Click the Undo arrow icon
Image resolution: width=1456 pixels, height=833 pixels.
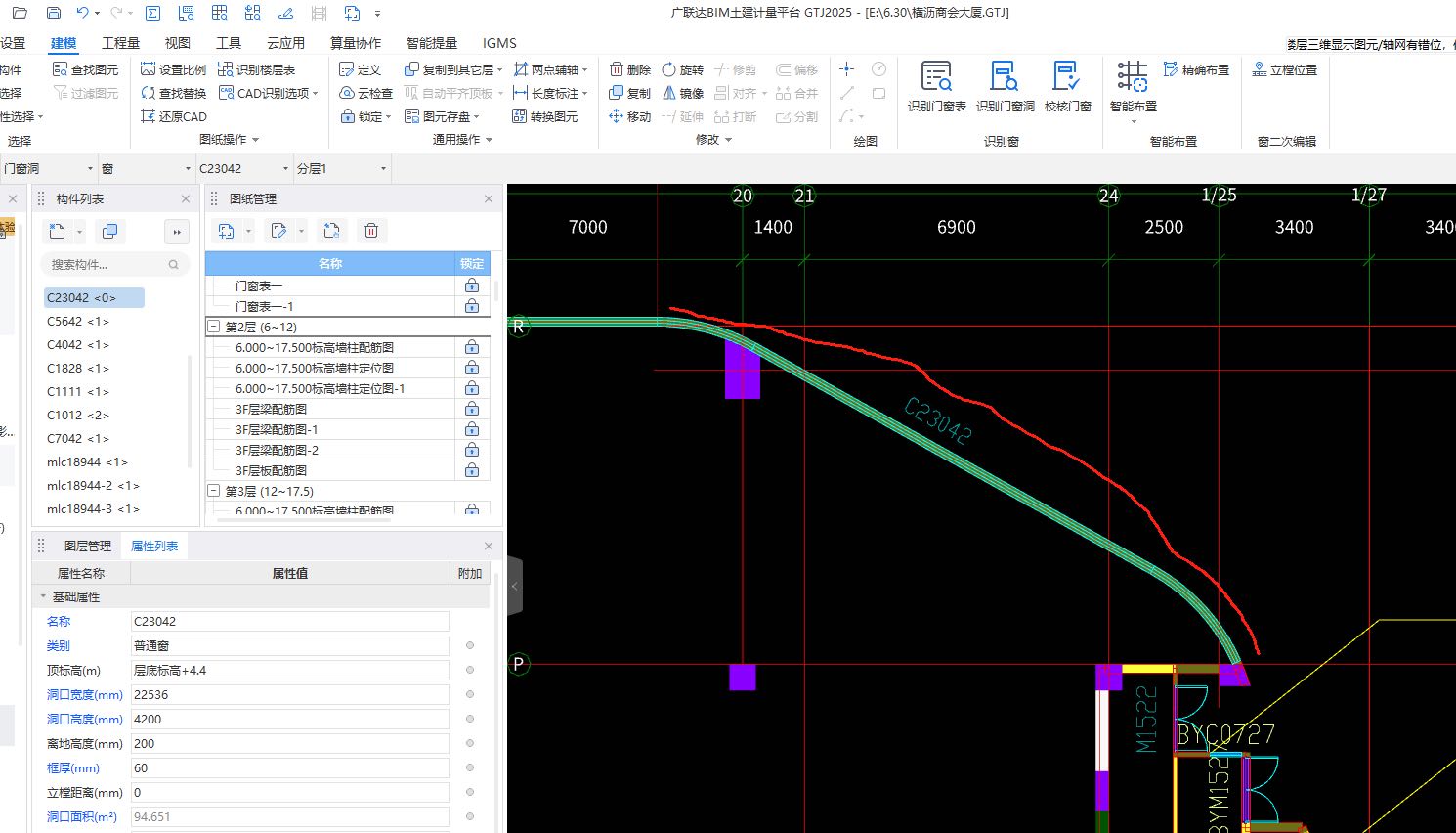[x=83, y=13]
